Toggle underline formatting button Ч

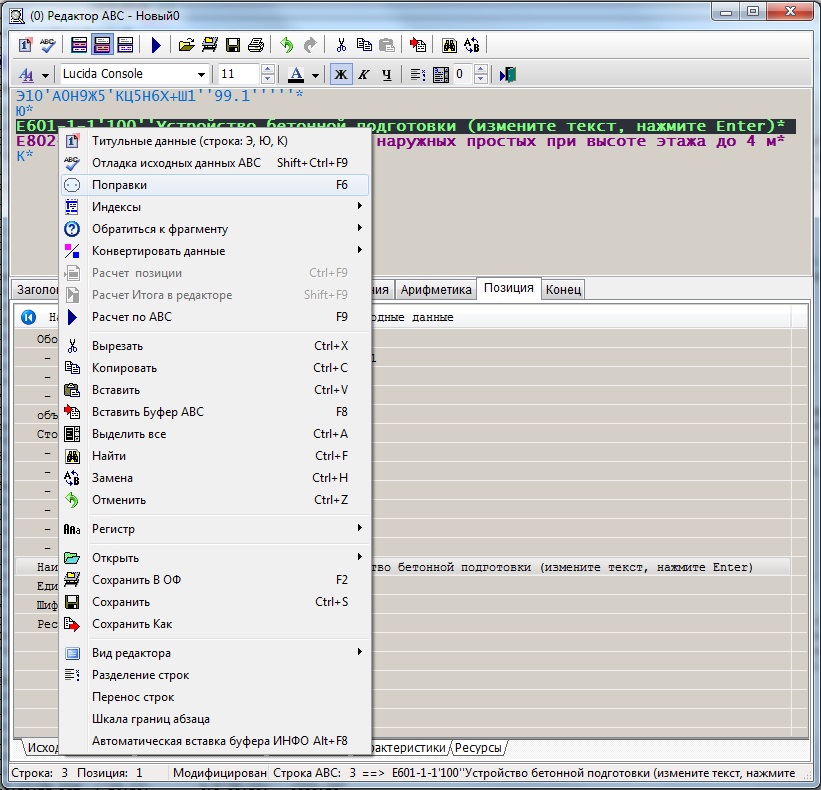(386, 74)
